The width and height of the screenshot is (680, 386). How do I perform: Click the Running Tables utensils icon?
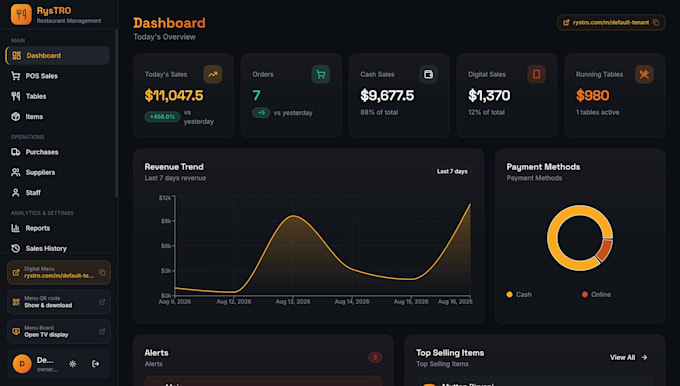pos(644,74)
